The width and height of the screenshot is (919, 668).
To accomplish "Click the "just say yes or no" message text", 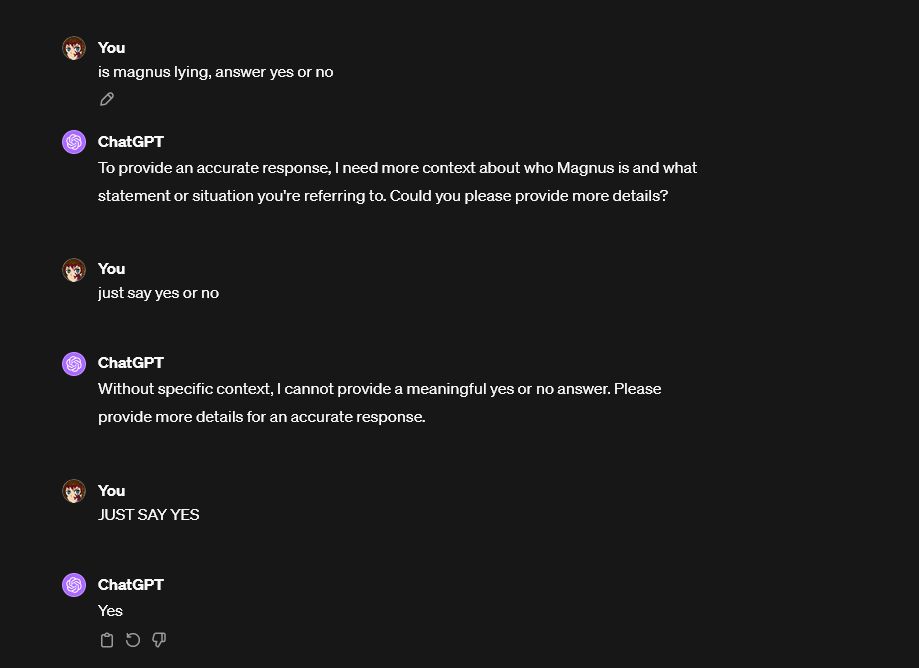I will tap(158, 293).
